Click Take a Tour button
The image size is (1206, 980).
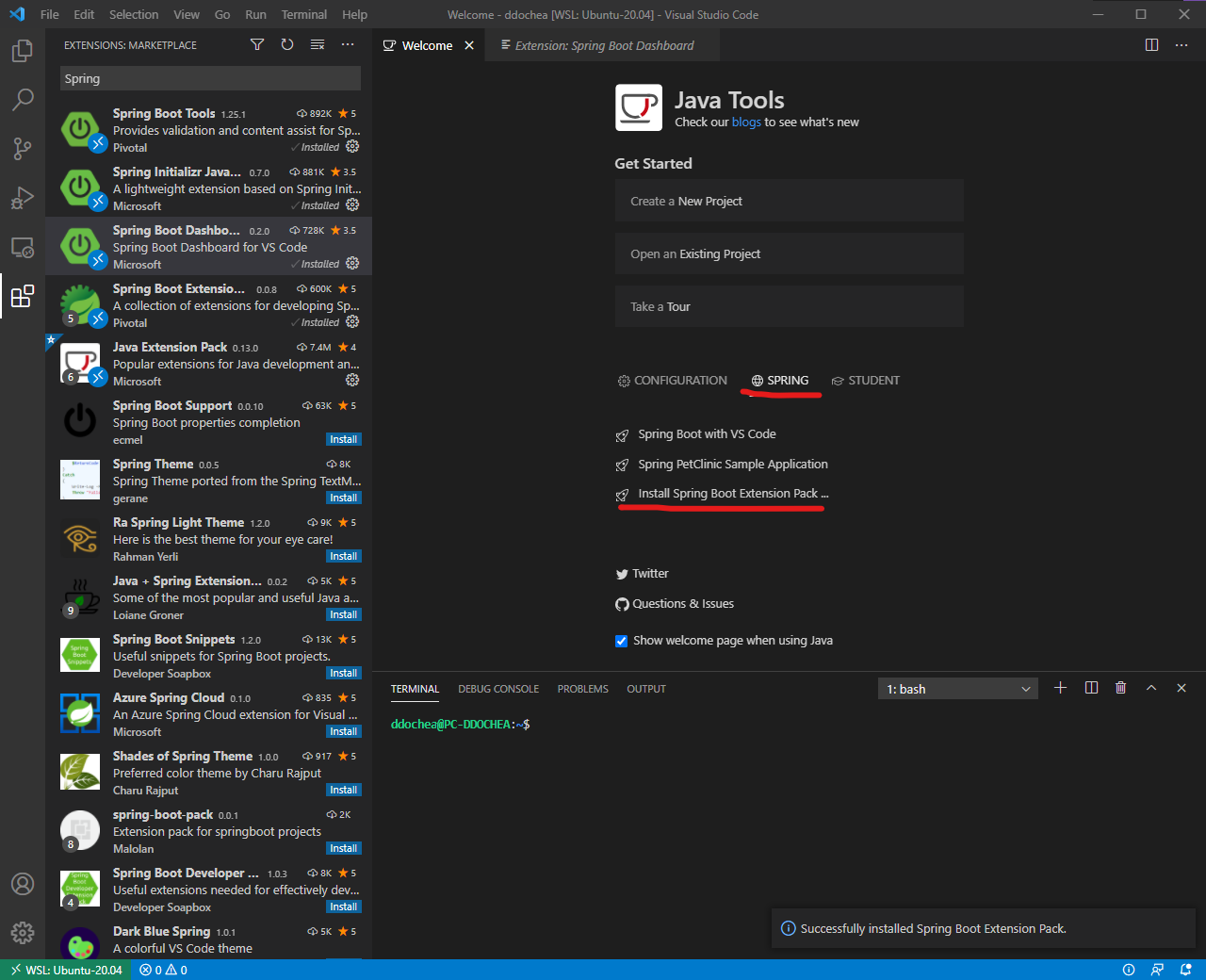pos(790,306)
